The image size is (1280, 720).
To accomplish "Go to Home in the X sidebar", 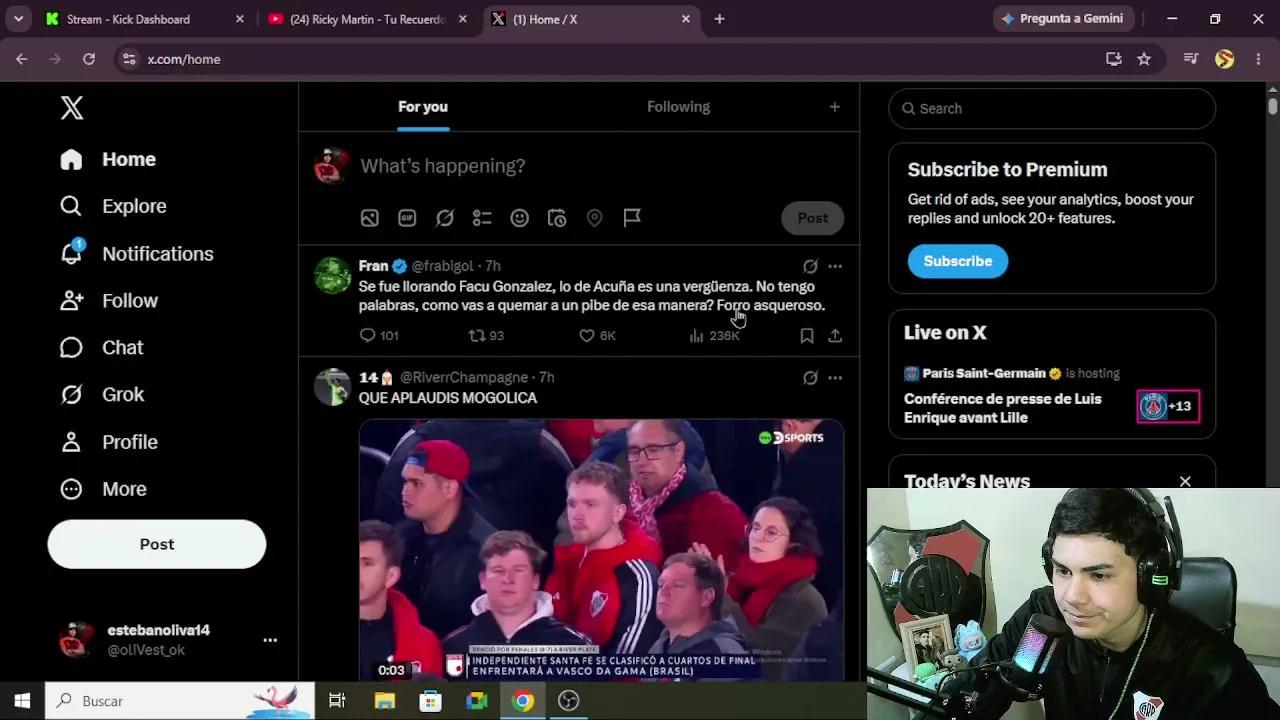I will (108, 159).
